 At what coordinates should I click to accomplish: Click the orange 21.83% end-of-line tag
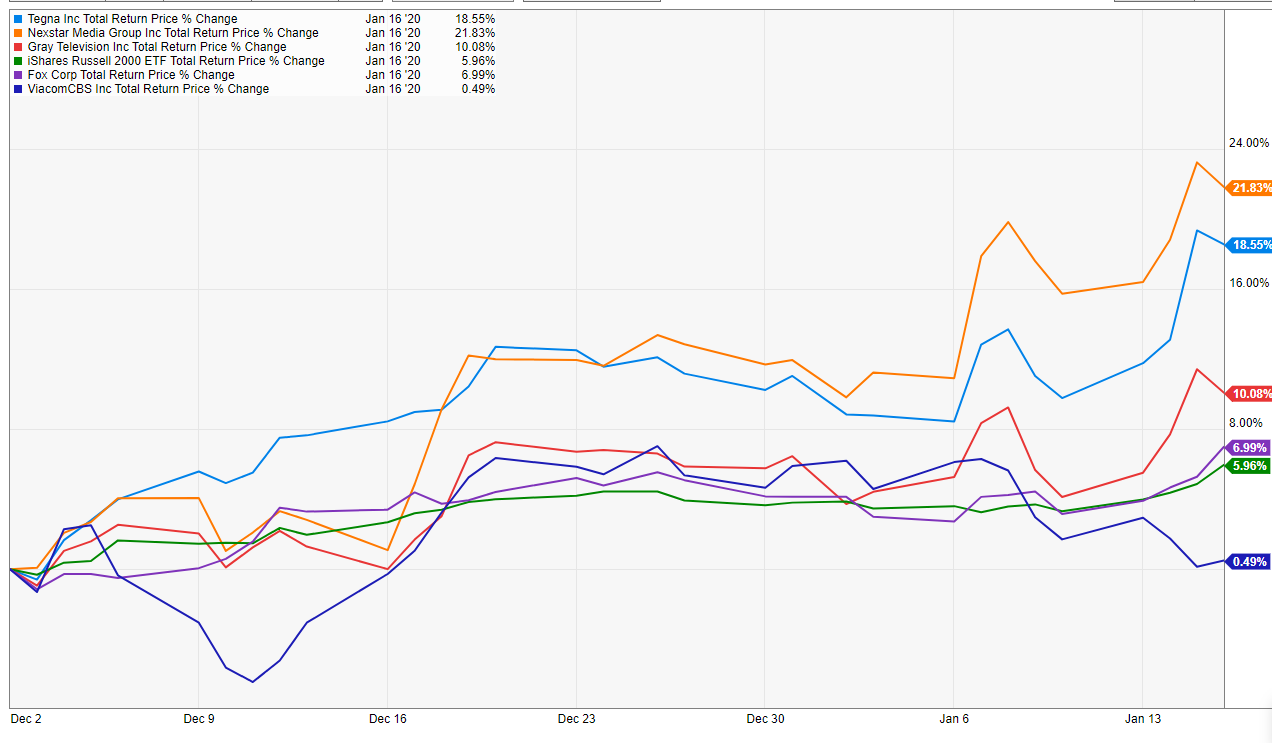coord(1248,188)
